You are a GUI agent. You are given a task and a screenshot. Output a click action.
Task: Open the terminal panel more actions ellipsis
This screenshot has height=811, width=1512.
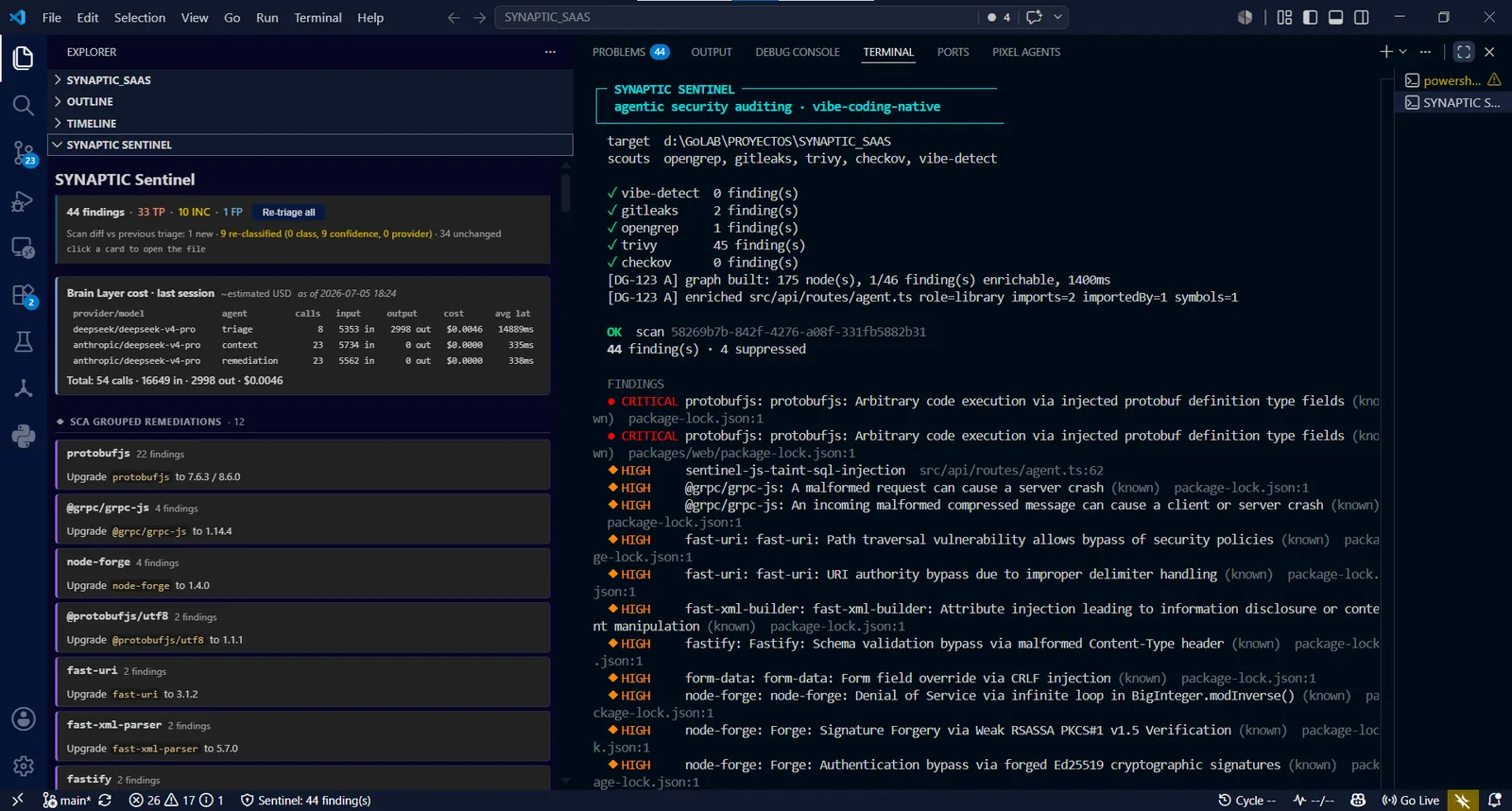pyautogui.click(x=1425, y=52)
